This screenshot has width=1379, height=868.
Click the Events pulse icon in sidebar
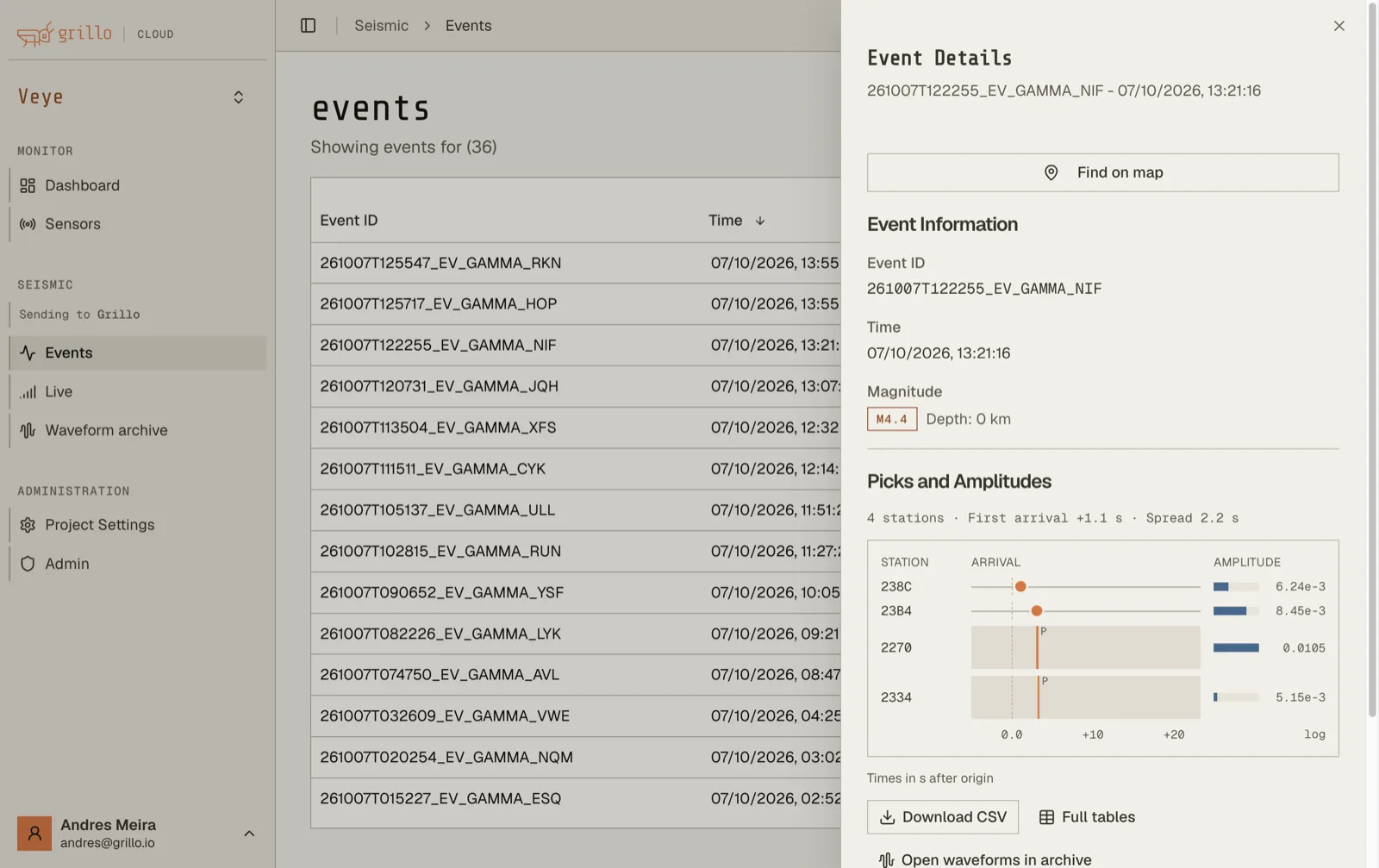point(28,353)
